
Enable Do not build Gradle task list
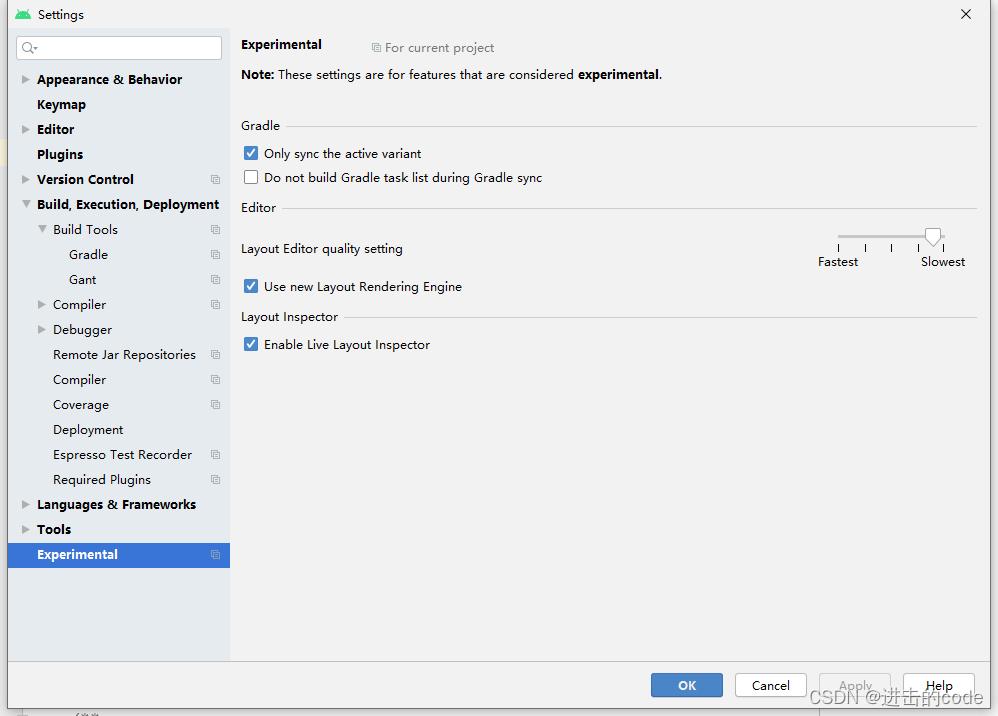coord(251,177)
